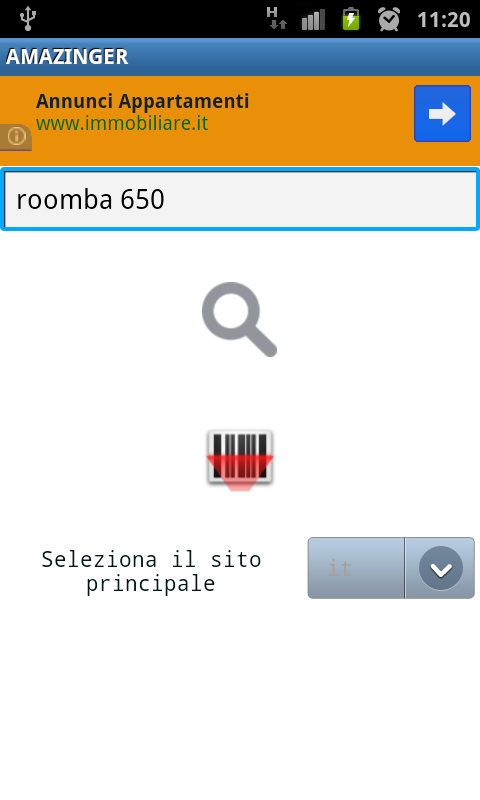Viewport: 480px width, 800px height.
Task: Tap the AMAZINGER title bar
Action: tap(240, 57)
